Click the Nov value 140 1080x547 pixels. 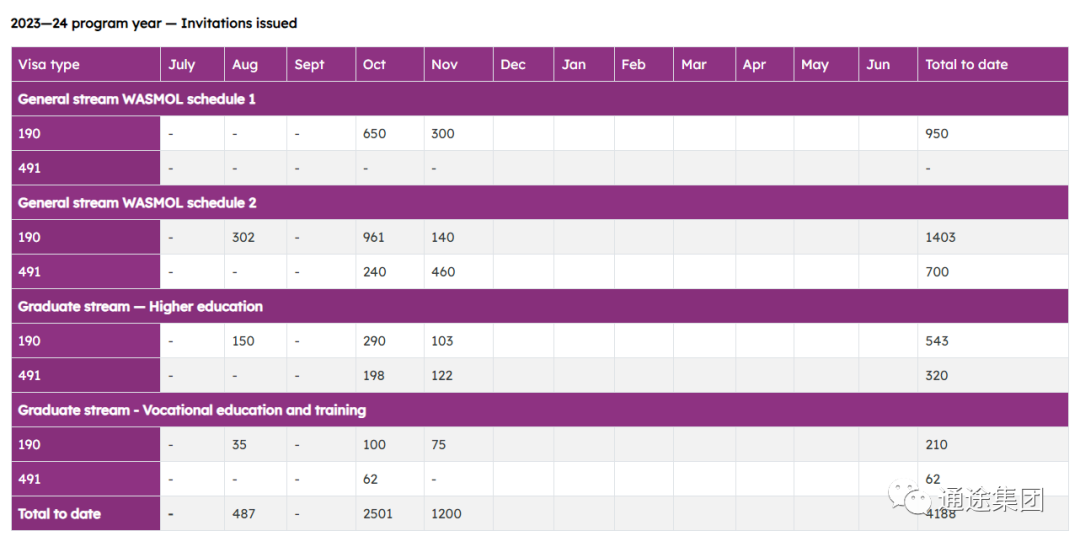coord(443,237)
